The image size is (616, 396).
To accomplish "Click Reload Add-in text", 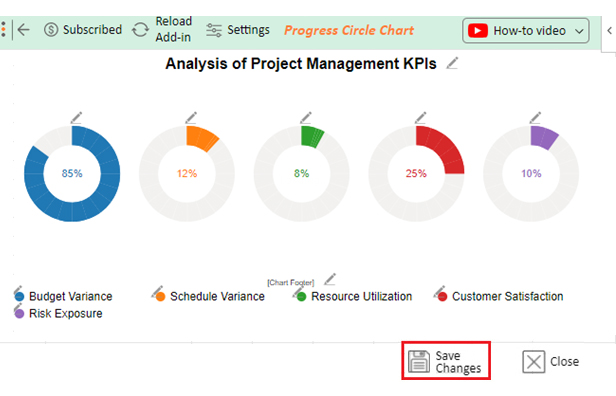I will (x=173, y=29).
